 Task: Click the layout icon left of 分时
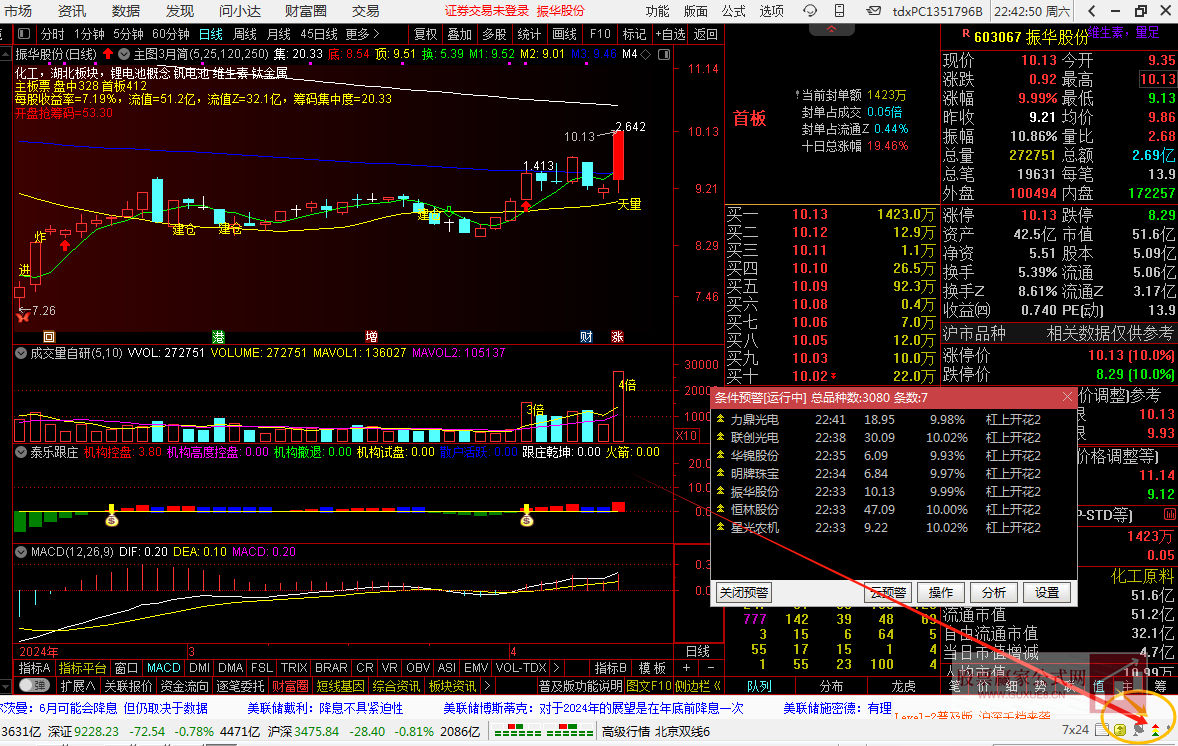coord(21,33)
